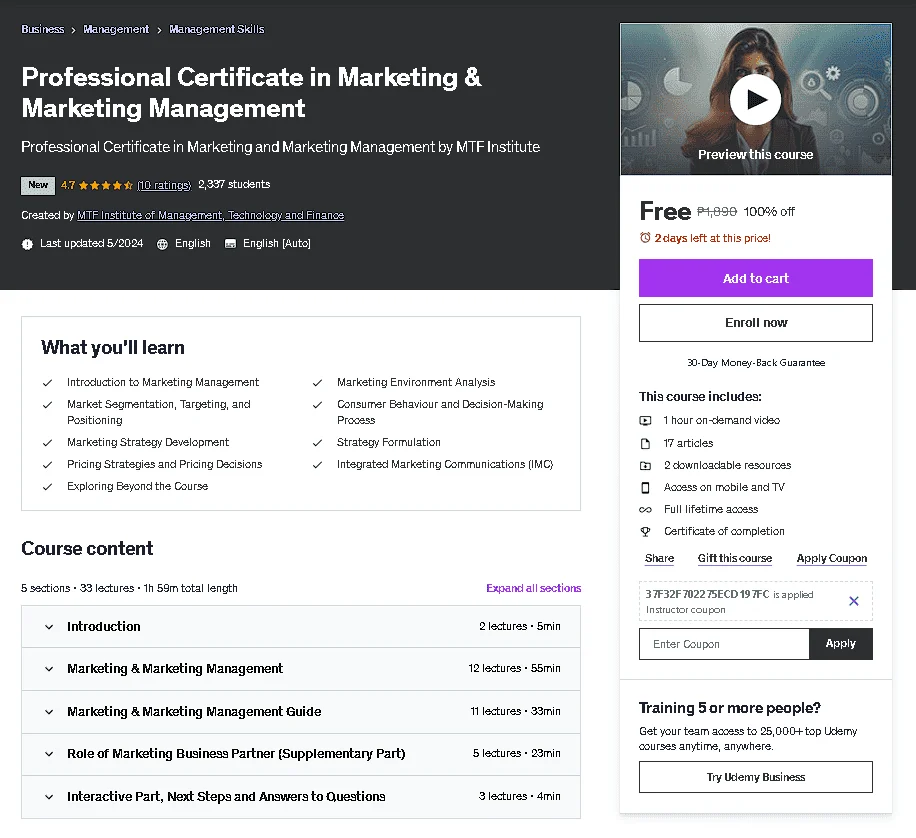The width and height of the screenshot is (916, 838).
Task: Click the checkmark beside Integrated Marketing Communications
Action: coord(317,465)
